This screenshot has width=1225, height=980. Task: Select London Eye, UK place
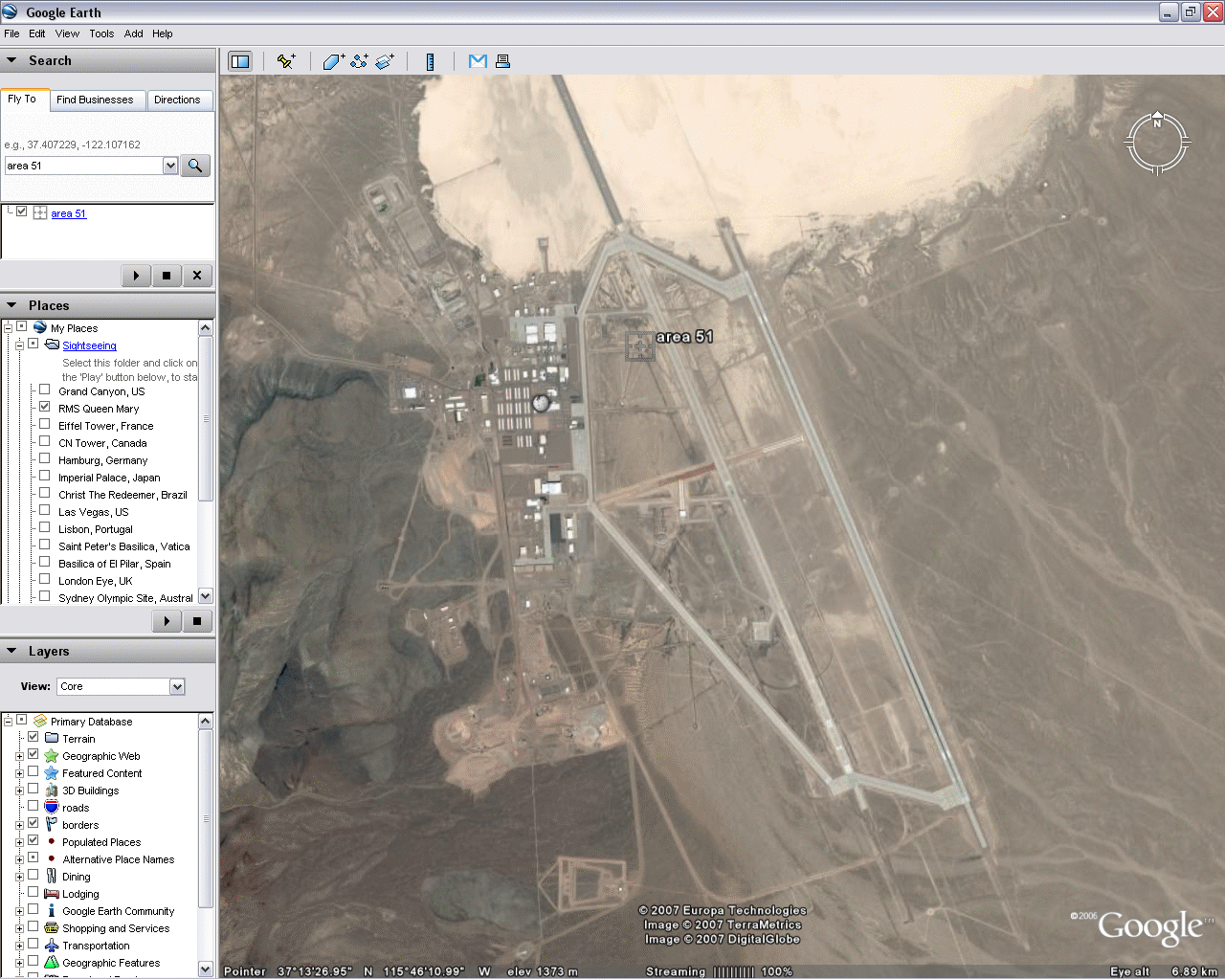(96, 581)
